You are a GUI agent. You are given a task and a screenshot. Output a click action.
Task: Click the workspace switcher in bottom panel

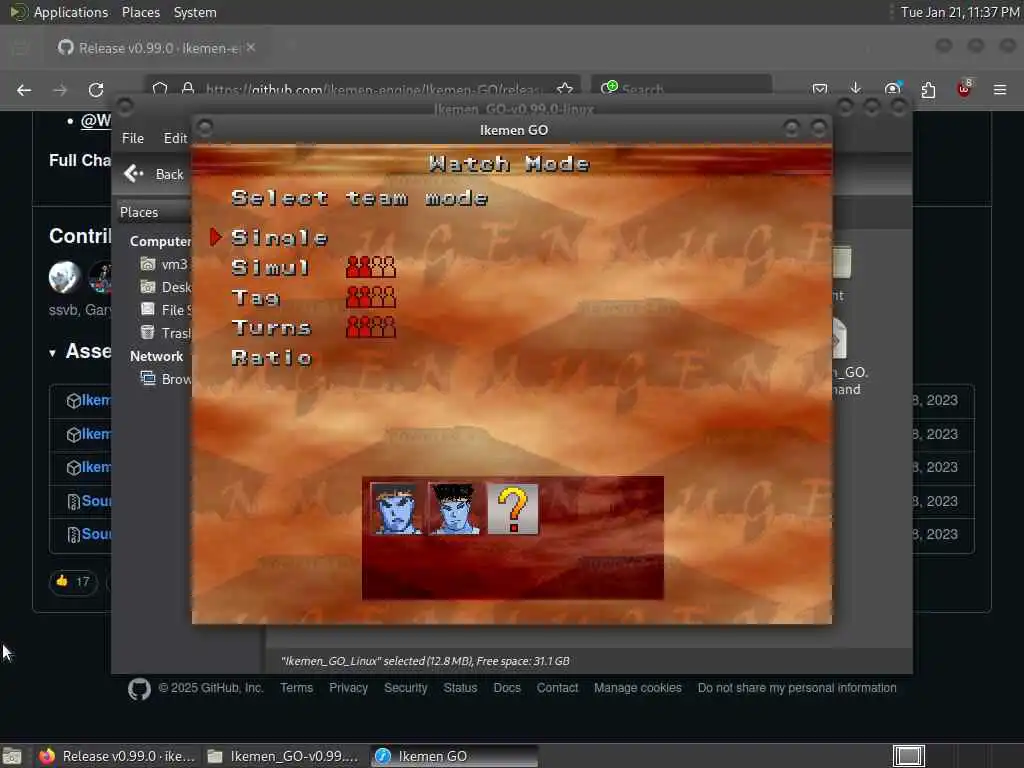pos(908,756)
